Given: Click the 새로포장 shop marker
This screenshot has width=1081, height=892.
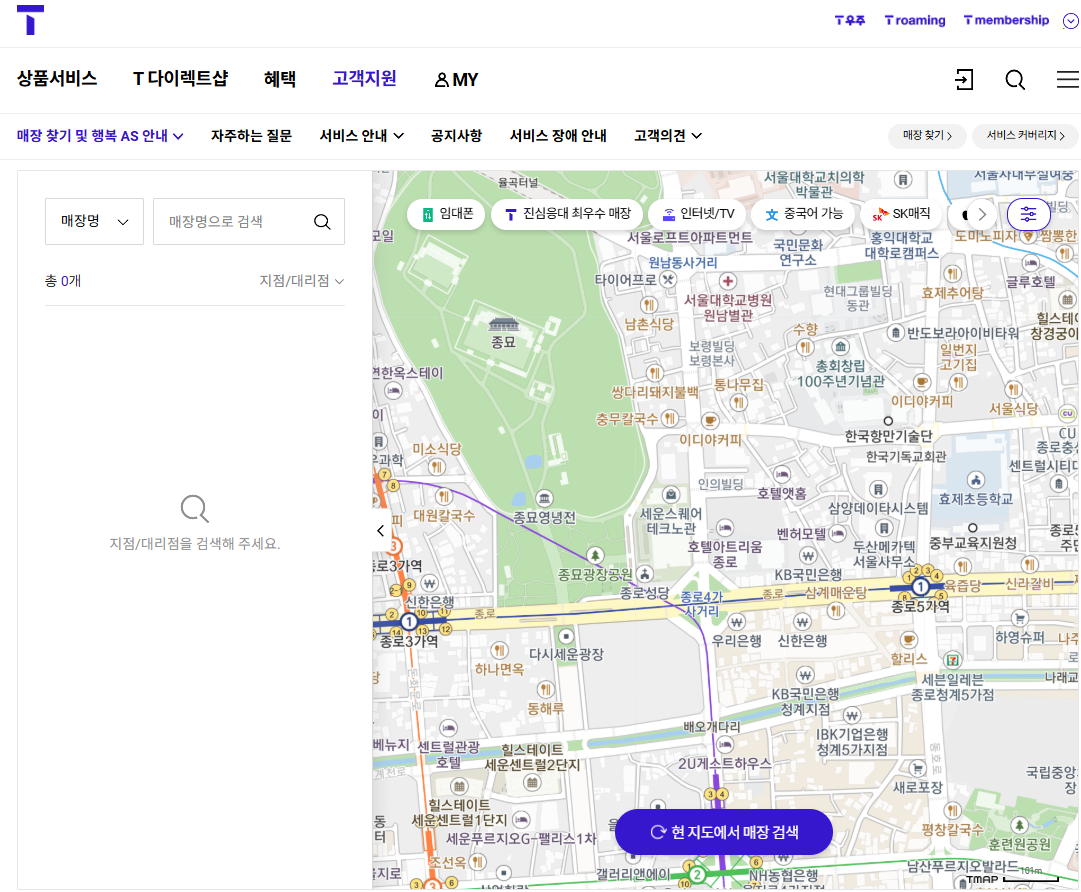Looking at the screenshot, I should coord(917,767).
